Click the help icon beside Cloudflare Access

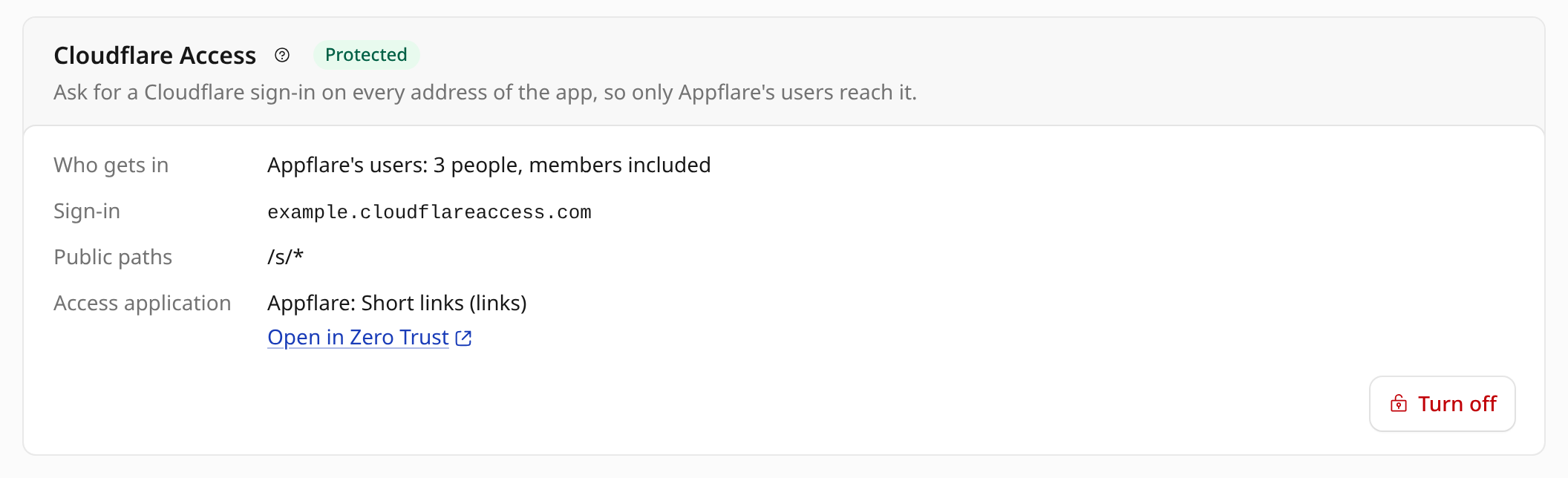[x=282, y=55]
